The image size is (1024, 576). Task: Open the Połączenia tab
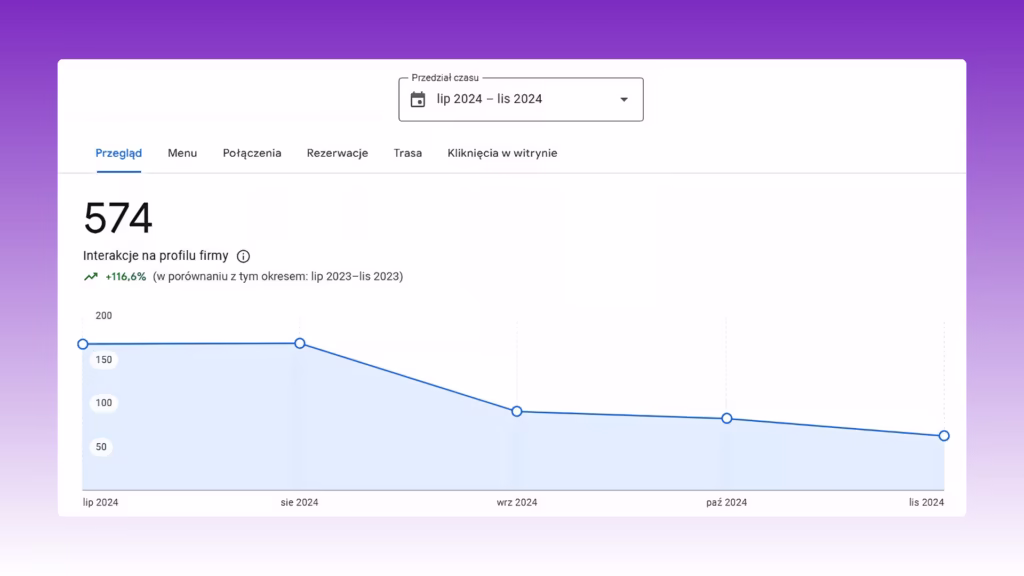252,153
